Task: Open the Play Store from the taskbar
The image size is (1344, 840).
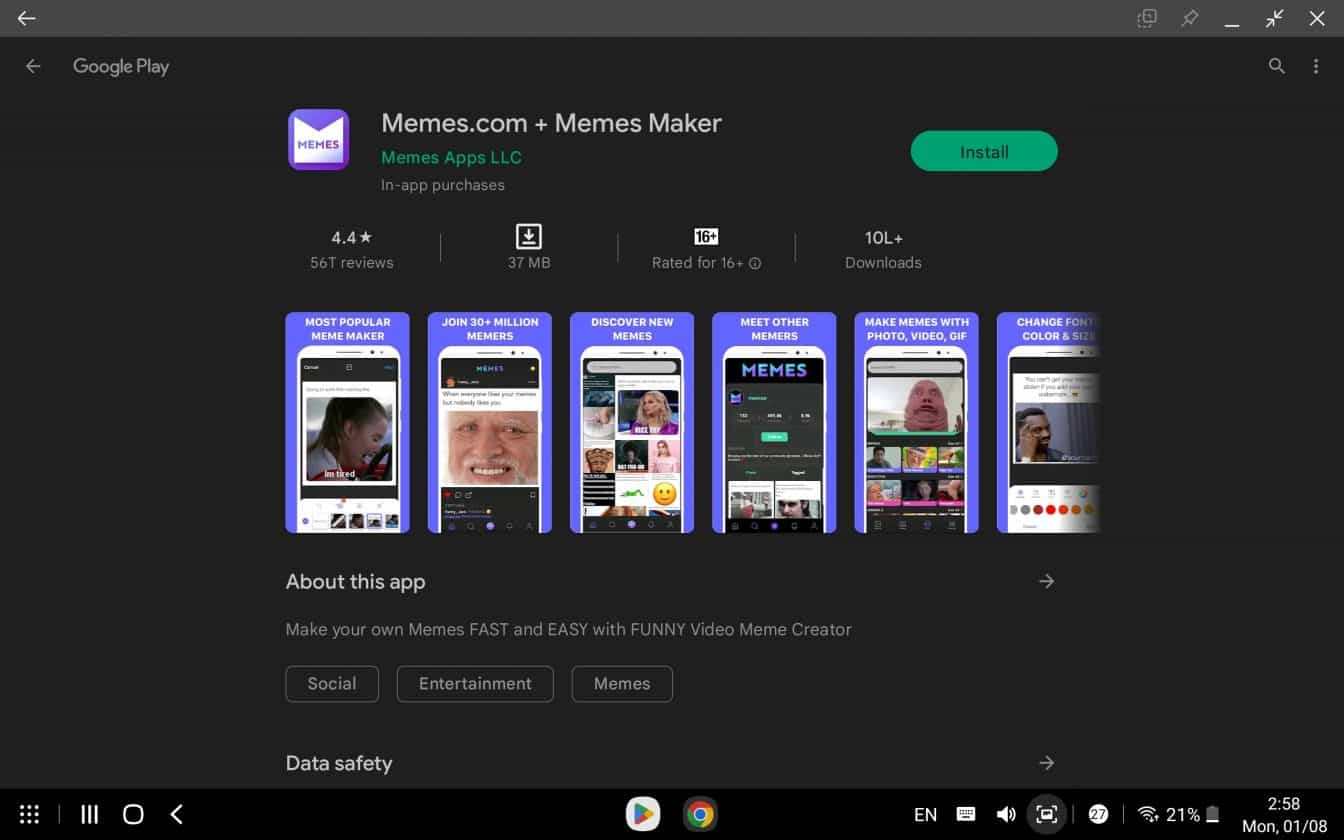Action: pos(643,814)
